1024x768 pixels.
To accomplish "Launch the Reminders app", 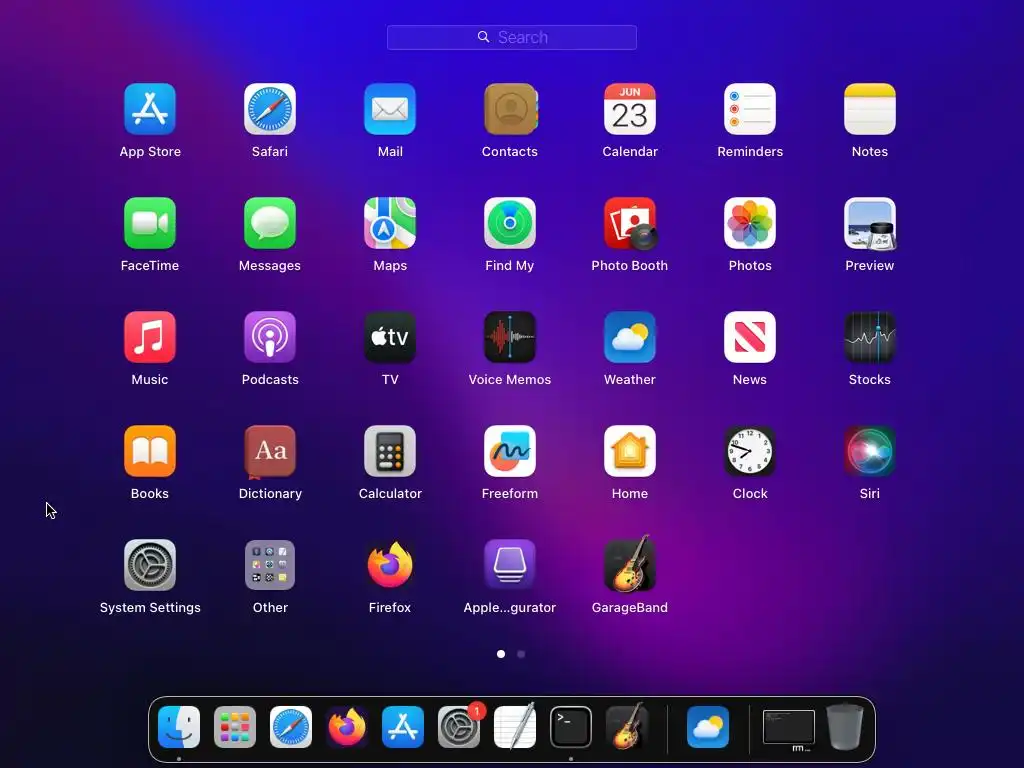I will (x=750, y=109).
